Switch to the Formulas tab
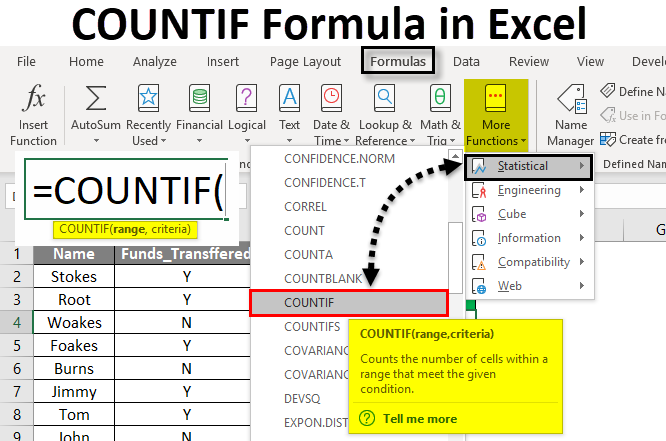Viewport: 666px width, 441px height. click(398, 62)
